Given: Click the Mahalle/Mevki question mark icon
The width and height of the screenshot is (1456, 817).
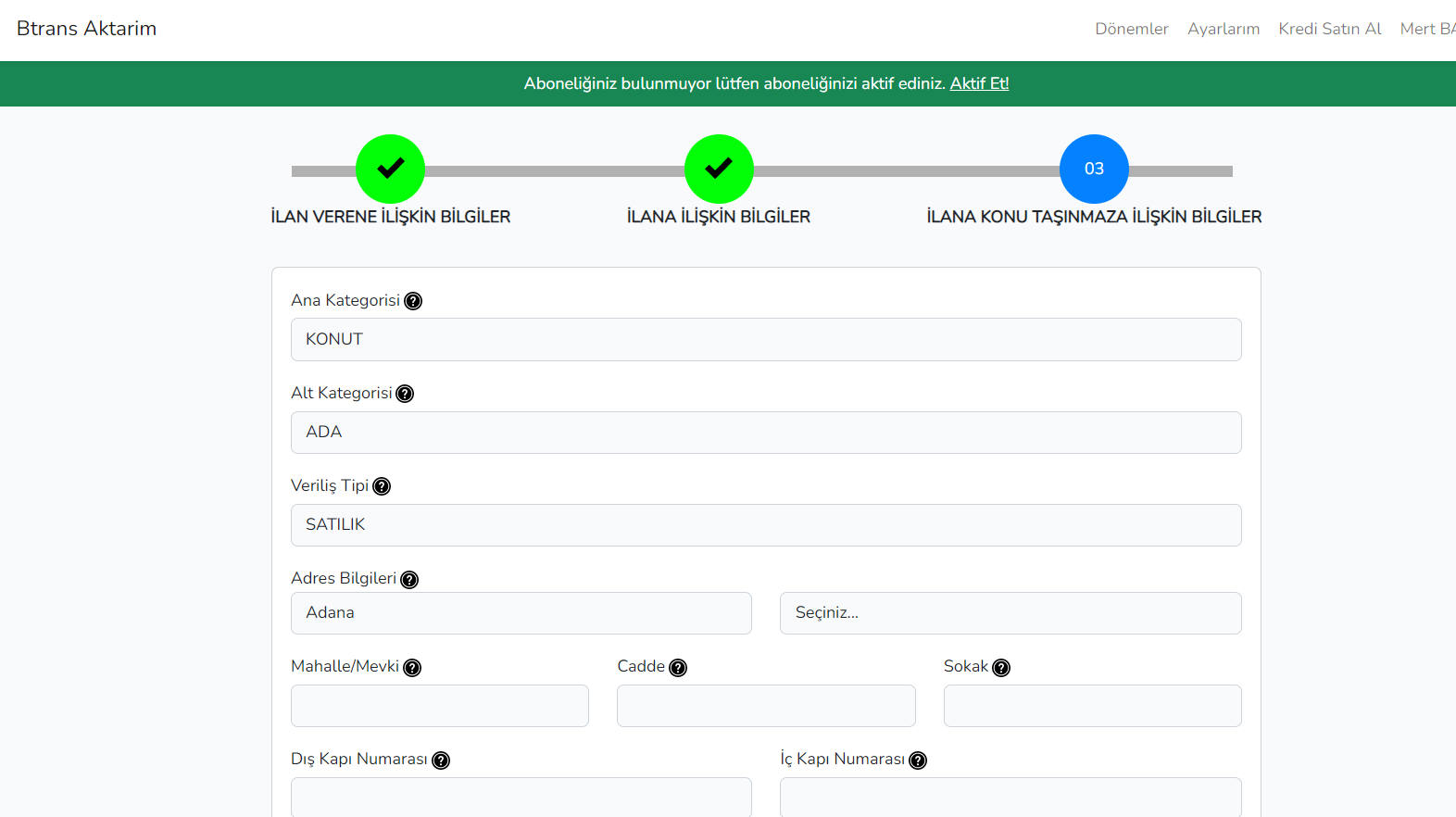Looking at the screenshot, I should click(x=412, y=668).
